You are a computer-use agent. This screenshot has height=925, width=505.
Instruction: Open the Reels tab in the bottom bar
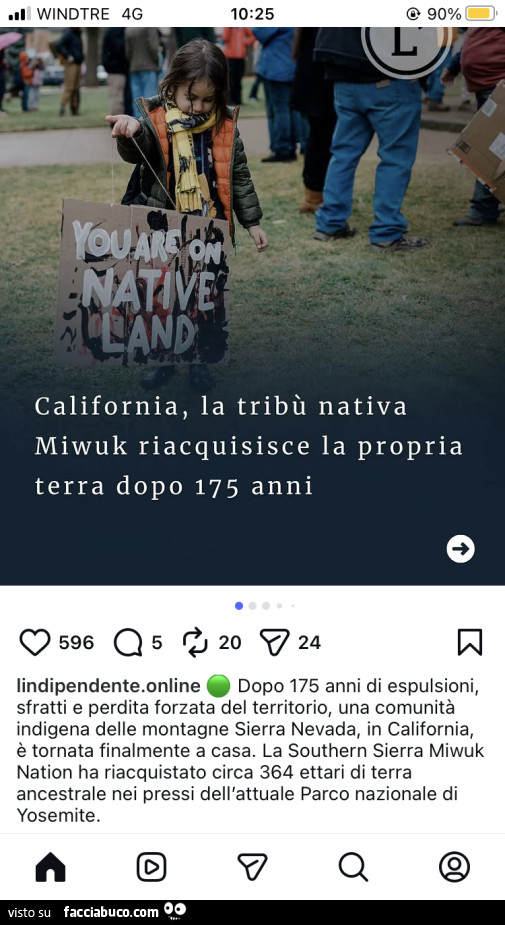152,867
